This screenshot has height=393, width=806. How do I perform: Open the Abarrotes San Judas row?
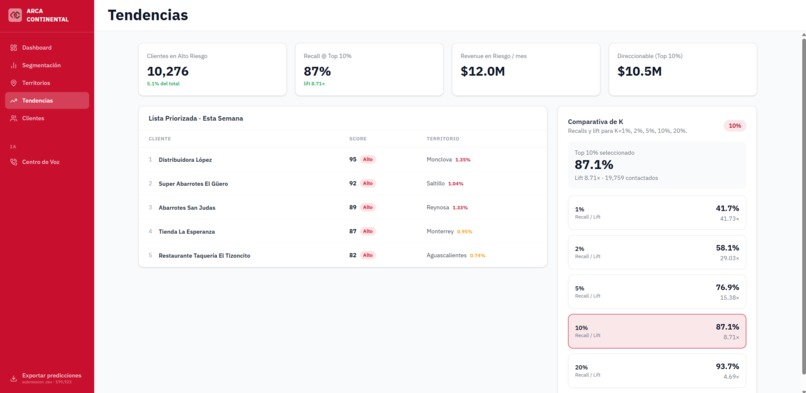click(x=343, y=208)
